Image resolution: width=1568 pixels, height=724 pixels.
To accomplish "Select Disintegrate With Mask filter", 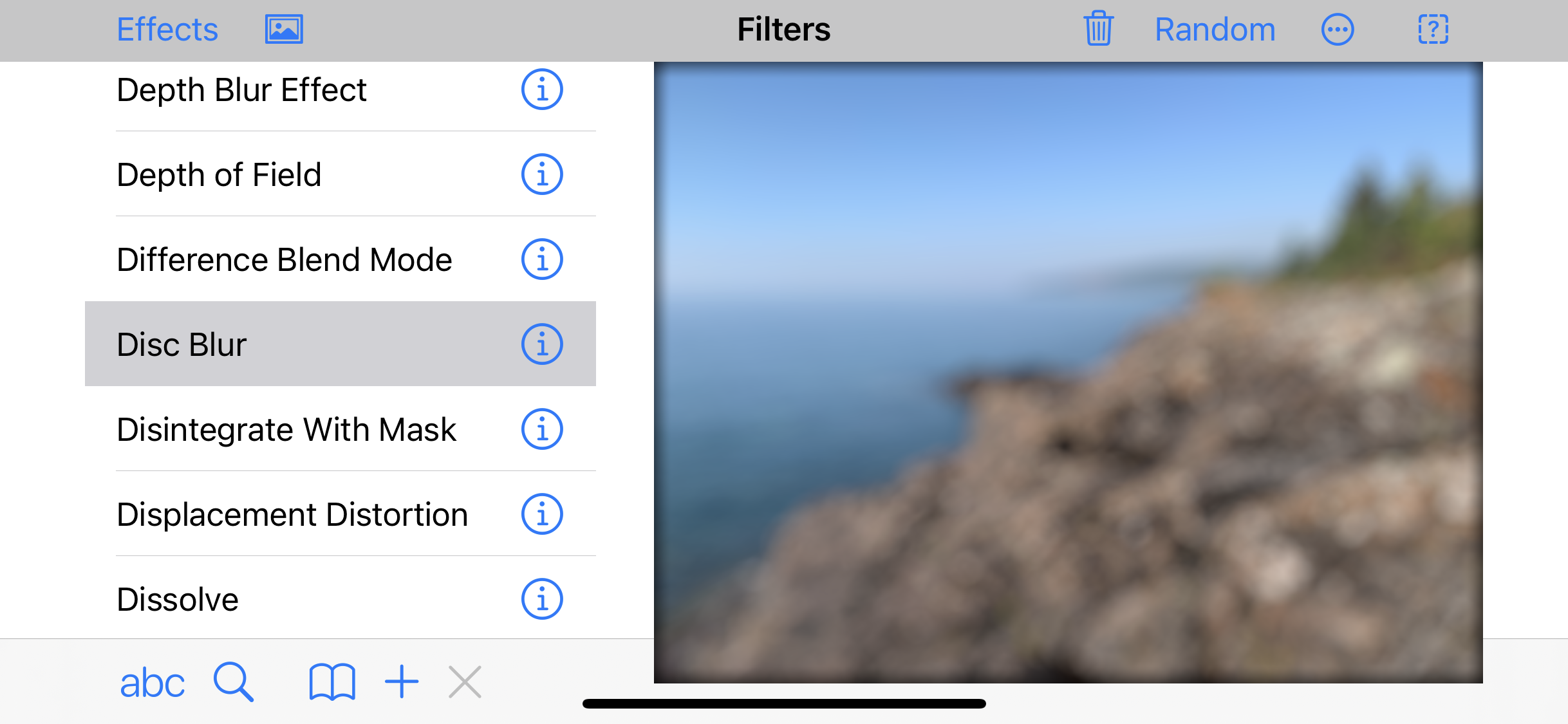I will pyautogui.click(x=286, y=430).
